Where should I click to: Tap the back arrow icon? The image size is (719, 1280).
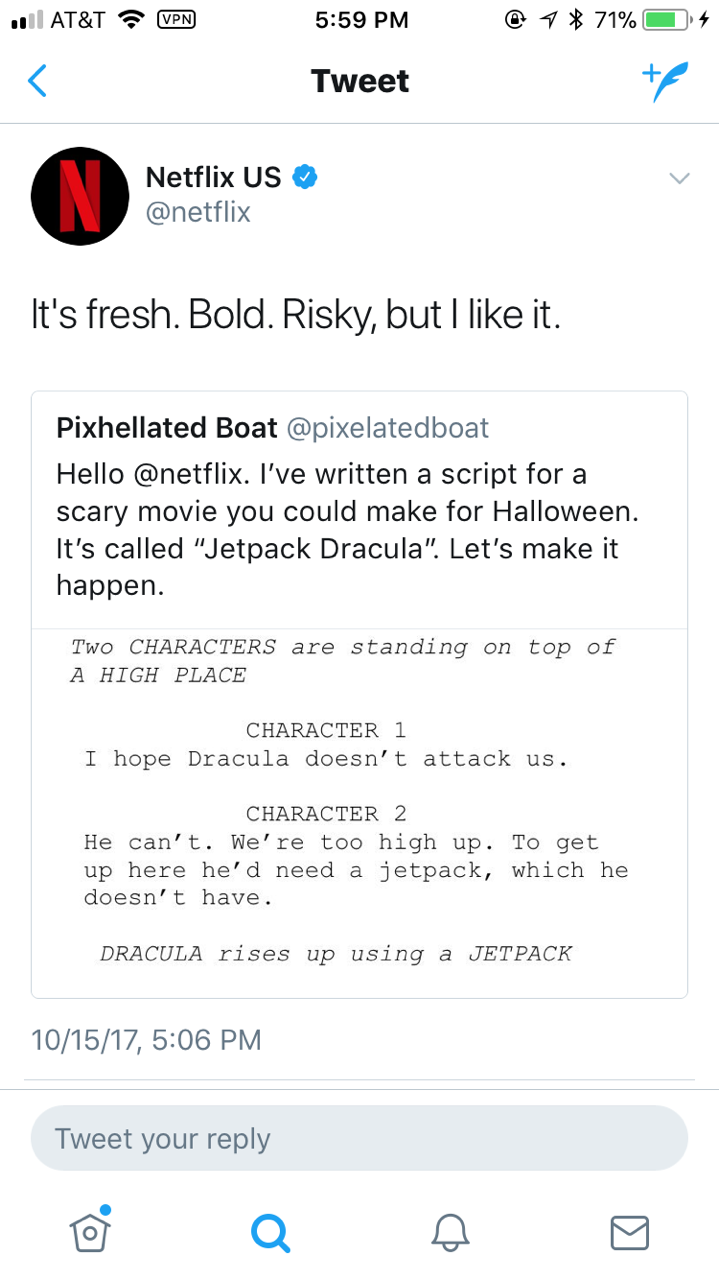(x=37, y=81)
